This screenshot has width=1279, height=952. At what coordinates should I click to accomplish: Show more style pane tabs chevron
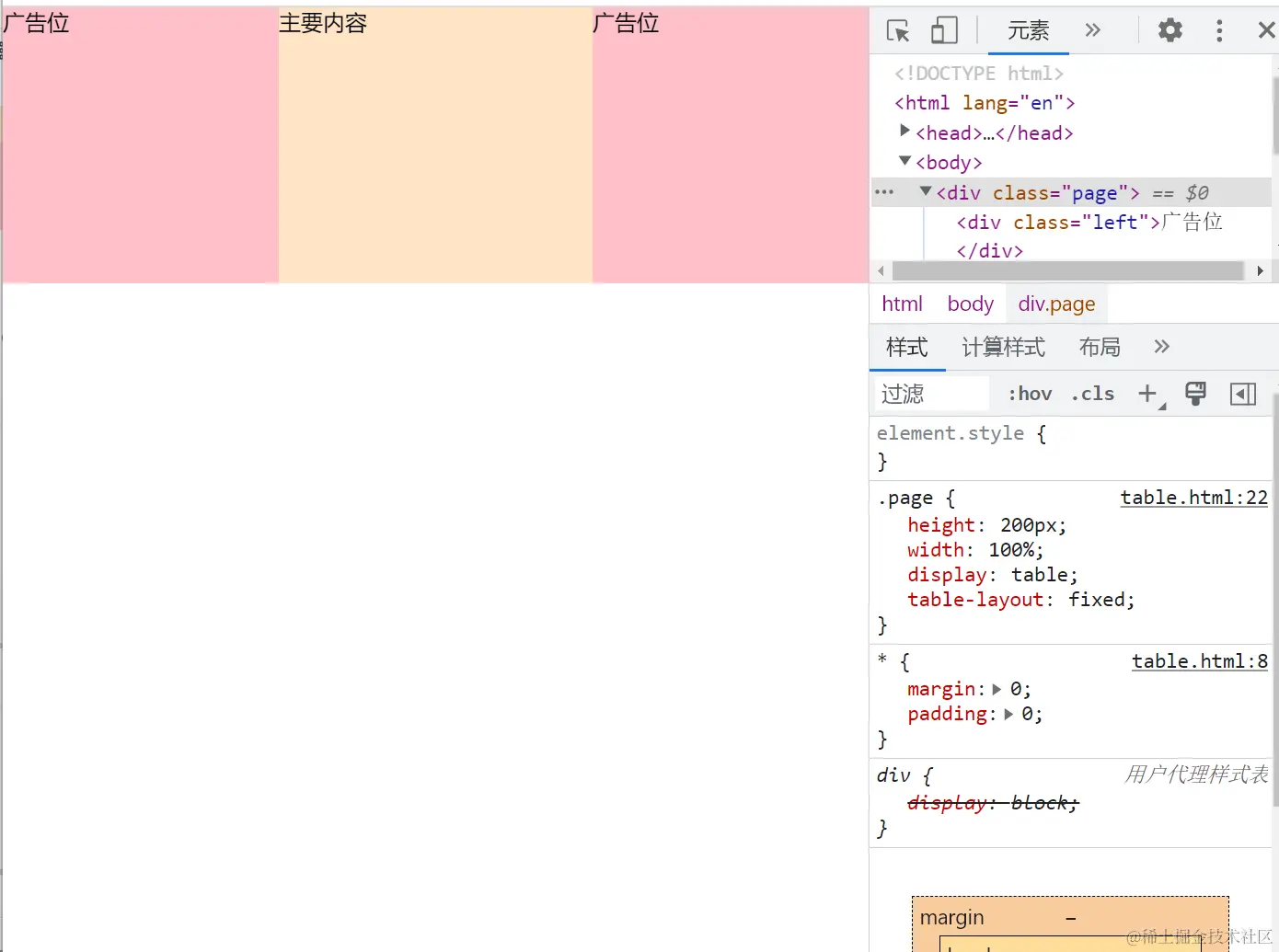[1161, 347]
